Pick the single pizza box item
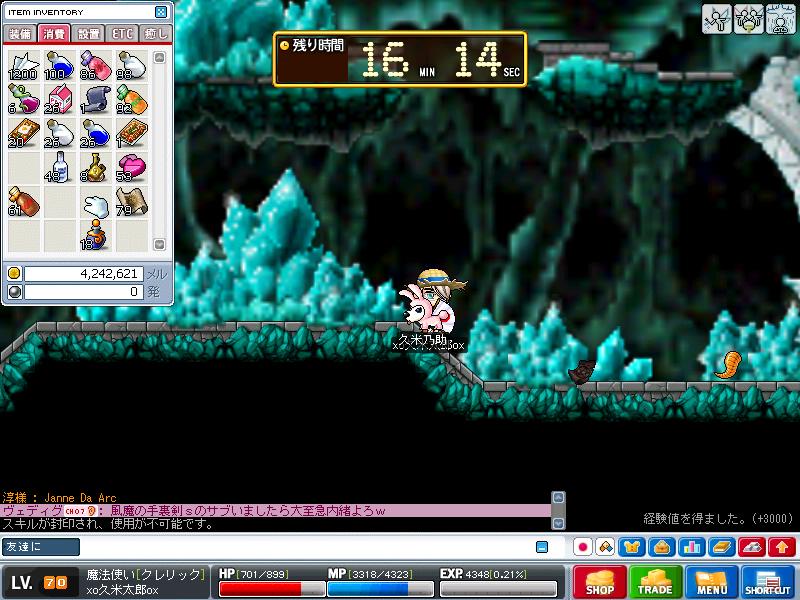Image resolution: width=800 pixels, height=600 pixels. 132,134
